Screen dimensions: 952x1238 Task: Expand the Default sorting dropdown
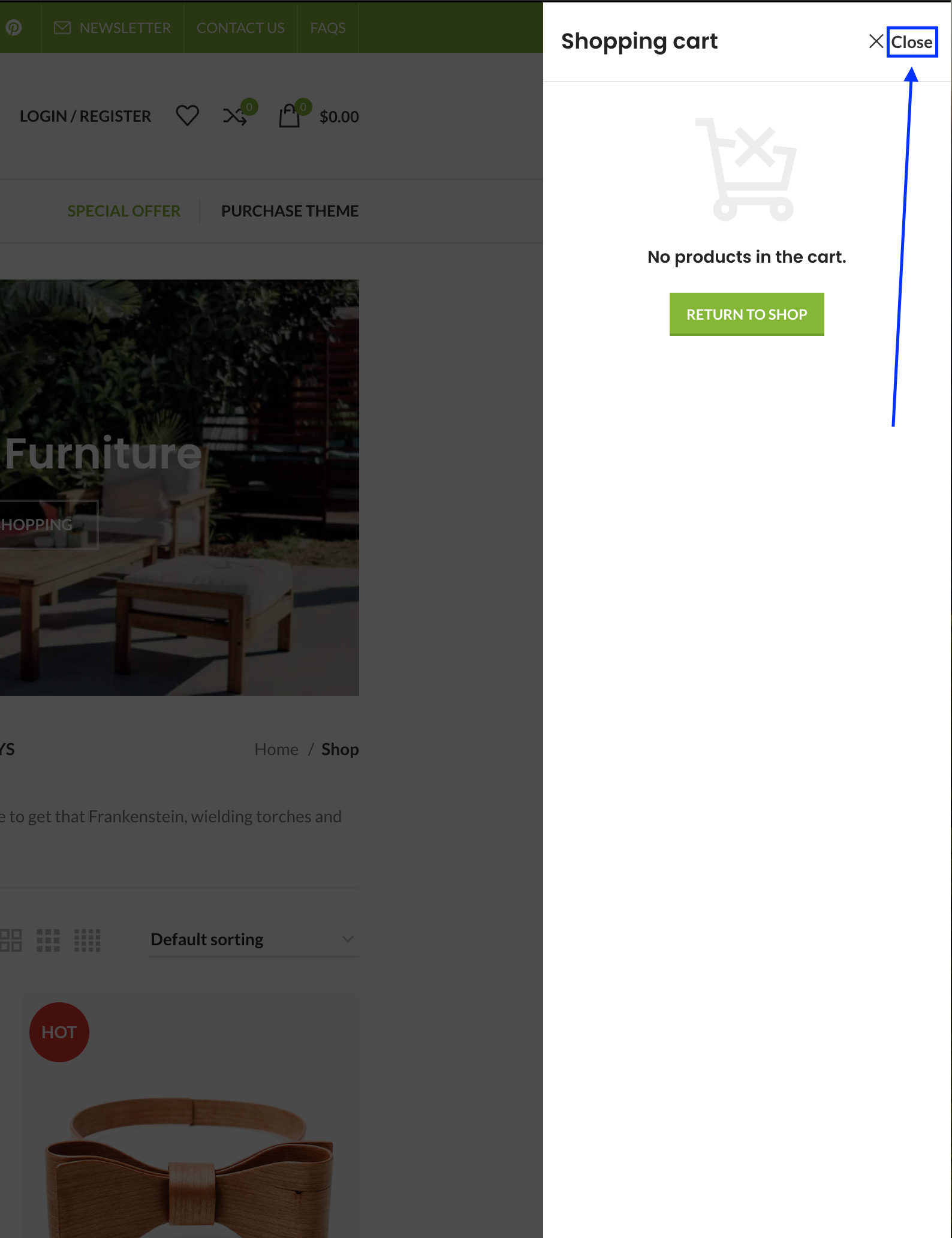[254, 939]
